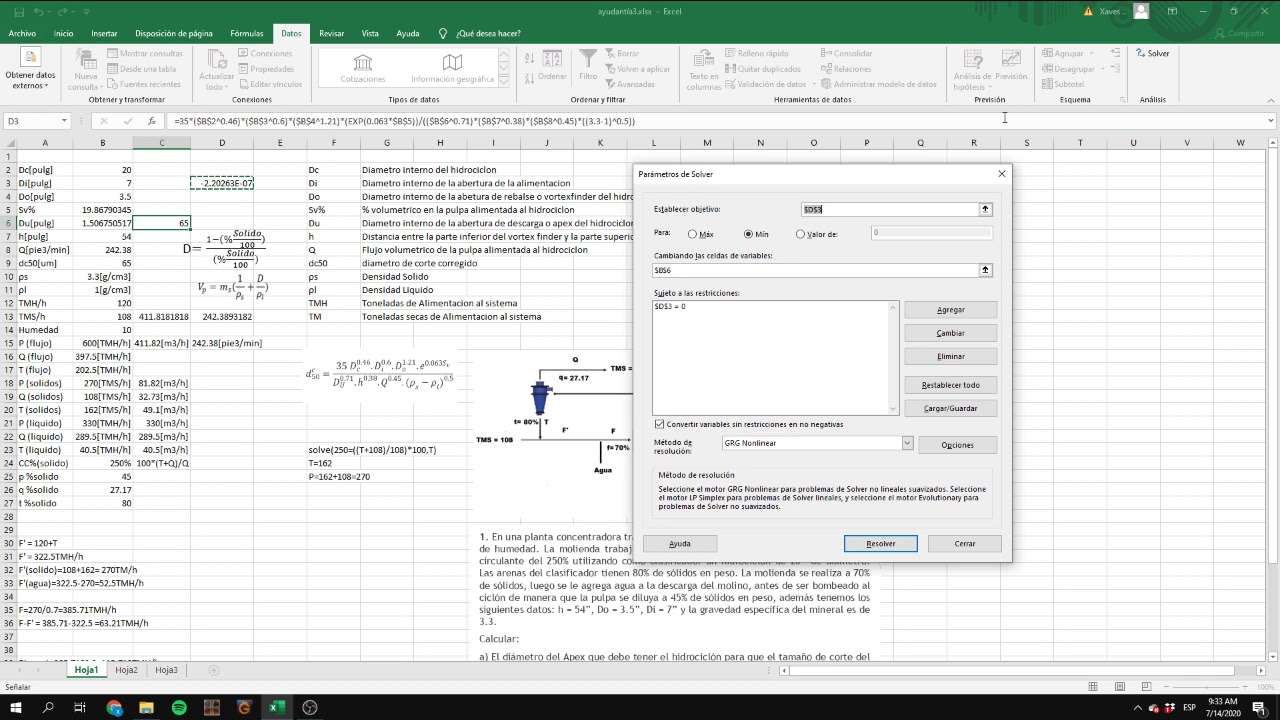Click the Cerrar button in Solver
Screen dimensions: 1280x720
point(964,543)
